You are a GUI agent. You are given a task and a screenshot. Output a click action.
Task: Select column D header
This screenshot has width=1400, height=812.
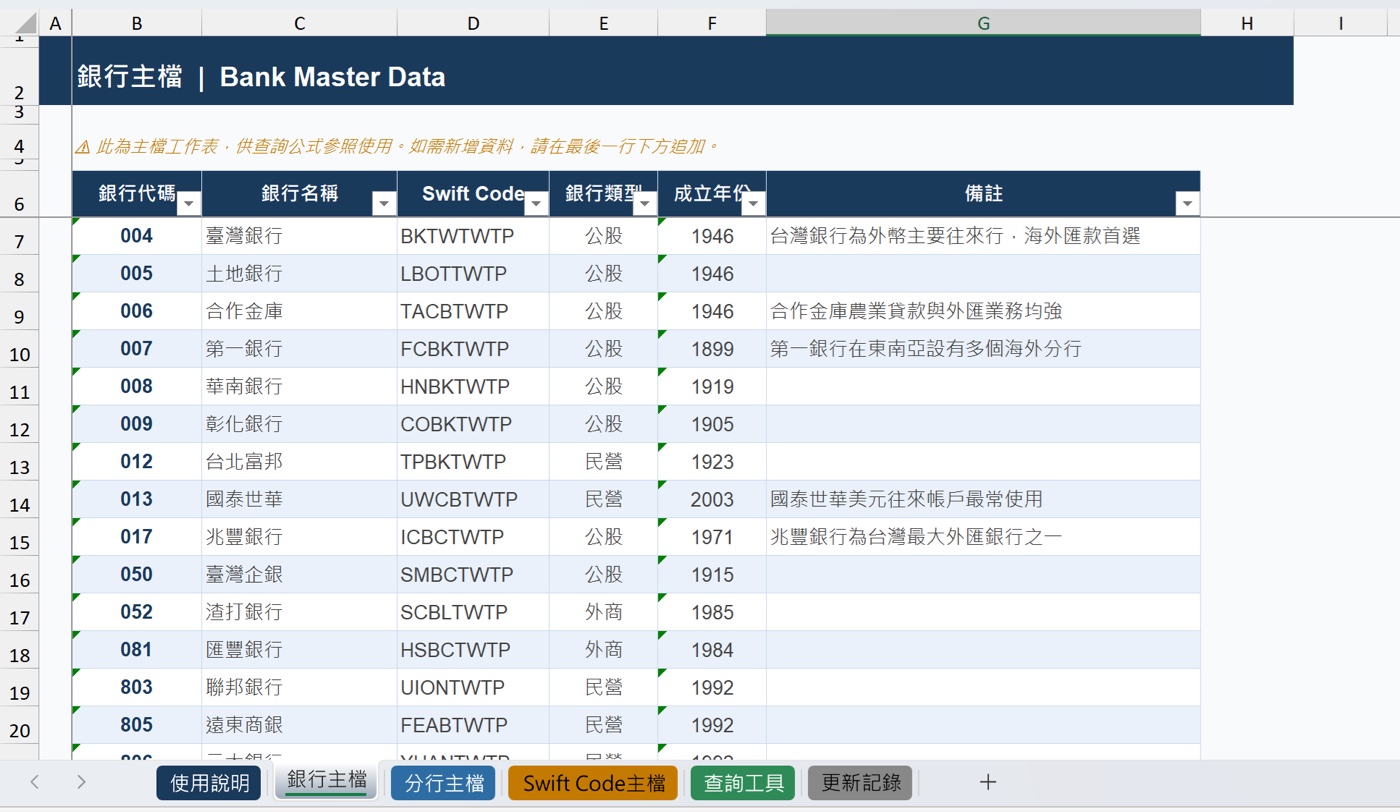click(472, 23)
